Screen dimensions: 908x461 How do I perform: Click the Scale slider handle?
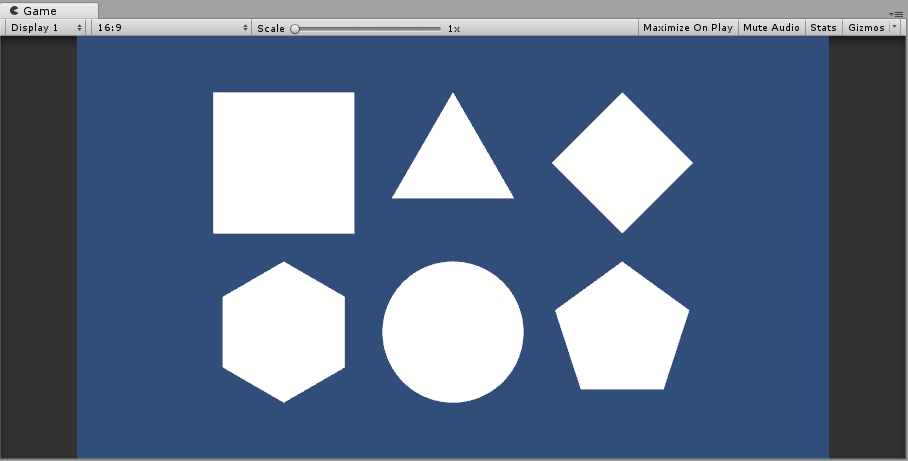pyautogui.click(x=295, y=28)
